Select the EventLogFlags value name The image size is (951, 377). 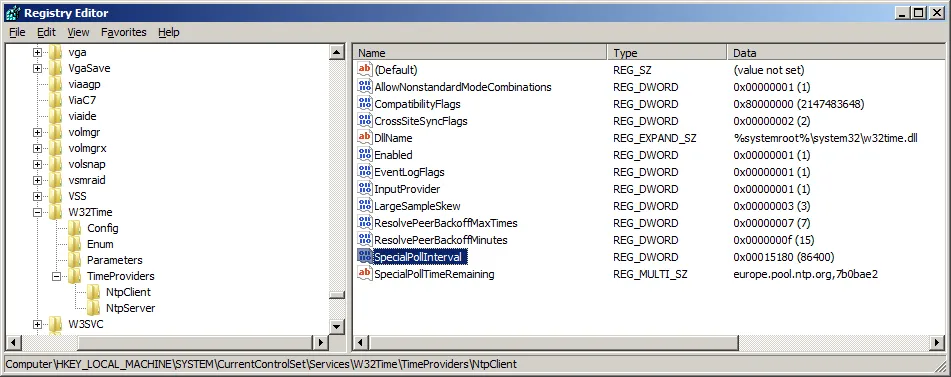pos(409,172)
